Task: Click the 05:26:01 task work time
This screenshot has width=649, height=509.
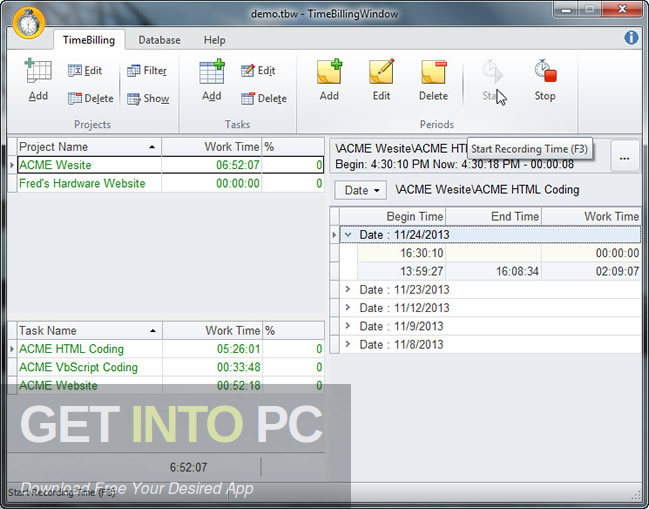Action: click(238, 349)
